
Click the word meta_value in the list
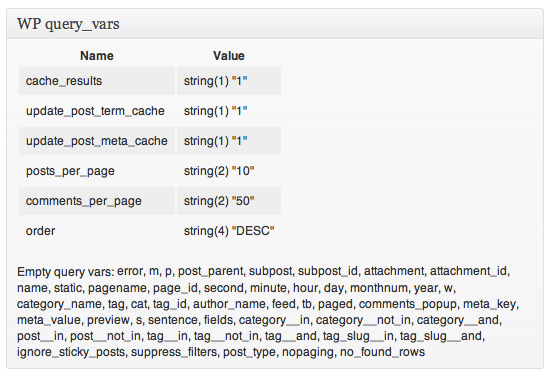(x=49, y=320)
